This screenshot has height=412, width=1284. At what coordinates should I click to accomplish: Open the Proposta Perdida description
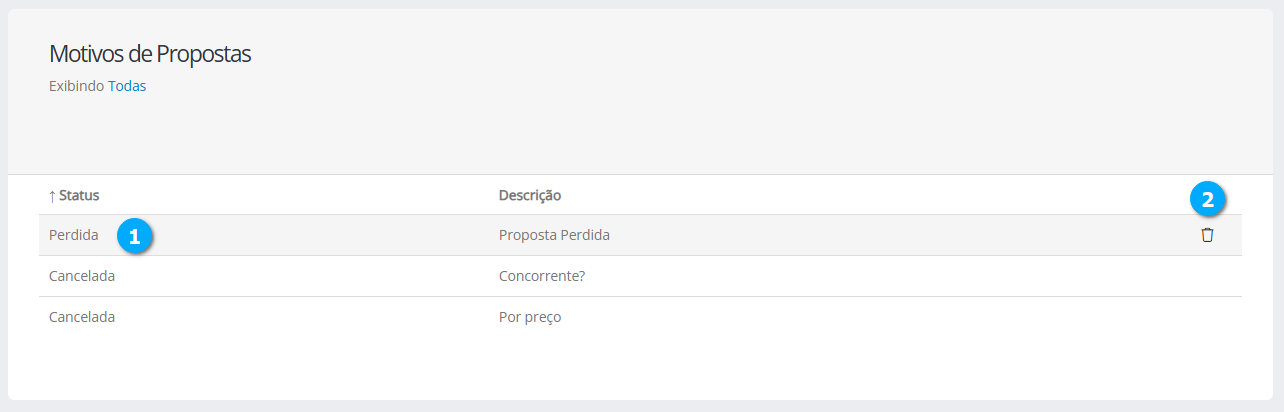tap(554, 235)
